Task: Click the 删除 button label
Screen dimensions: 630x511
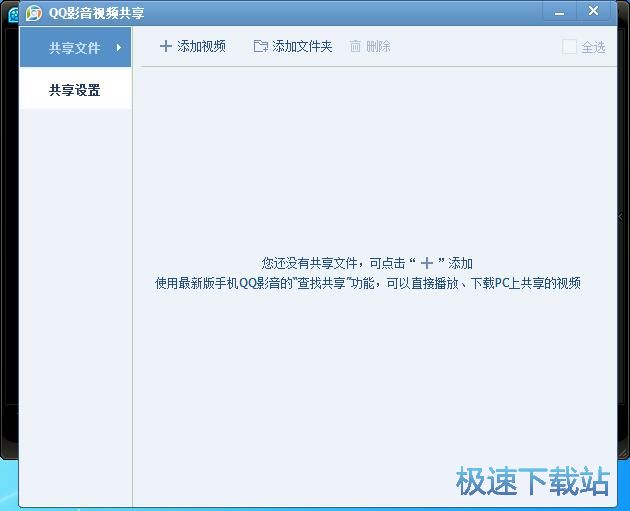Action: pyautogui.click(x=378, y=47)
